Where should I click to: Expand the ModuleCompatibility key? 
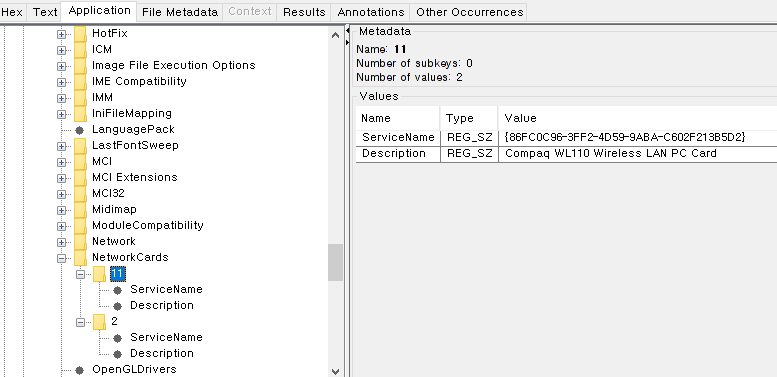pyautogui.click(x=61, y=226)
